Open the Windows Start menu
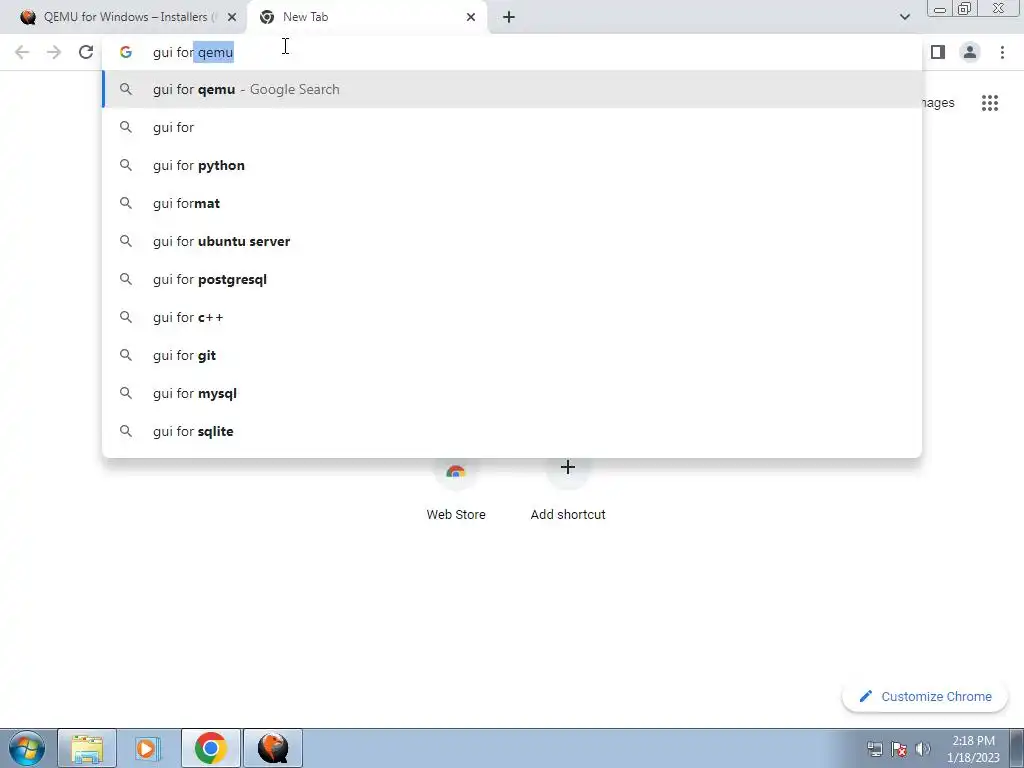This screenshot has height=768, width=1024. tap(27, 748)
